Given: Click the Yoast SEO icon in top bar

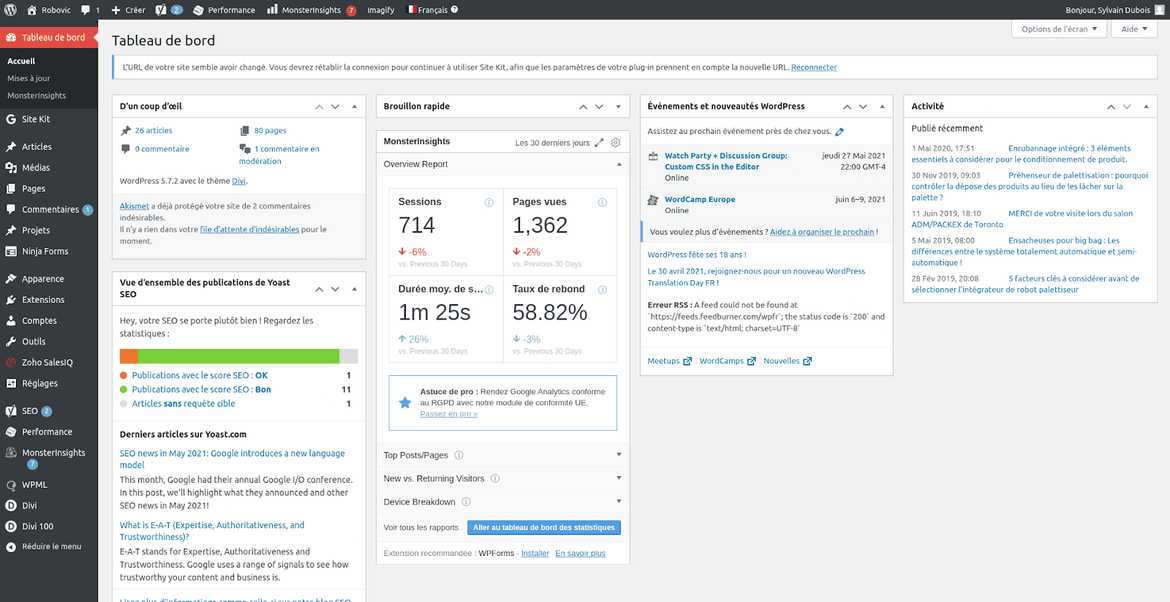Looking at the screenshot, I should pyautogui.click(x=160, y=9).
